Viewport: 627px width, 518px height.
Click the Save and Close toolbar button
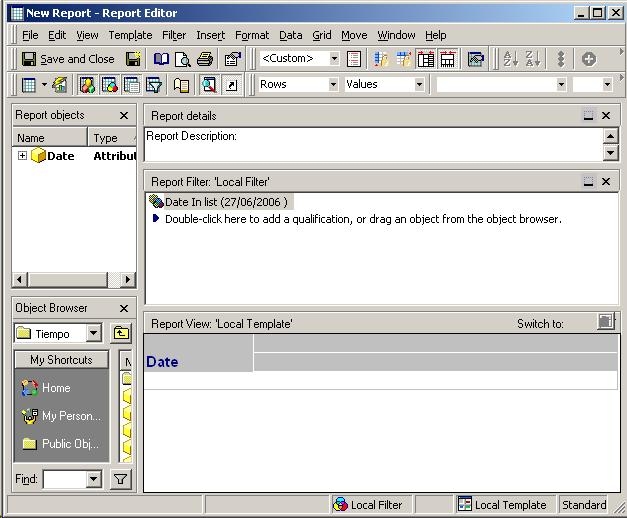coord(68,59)
